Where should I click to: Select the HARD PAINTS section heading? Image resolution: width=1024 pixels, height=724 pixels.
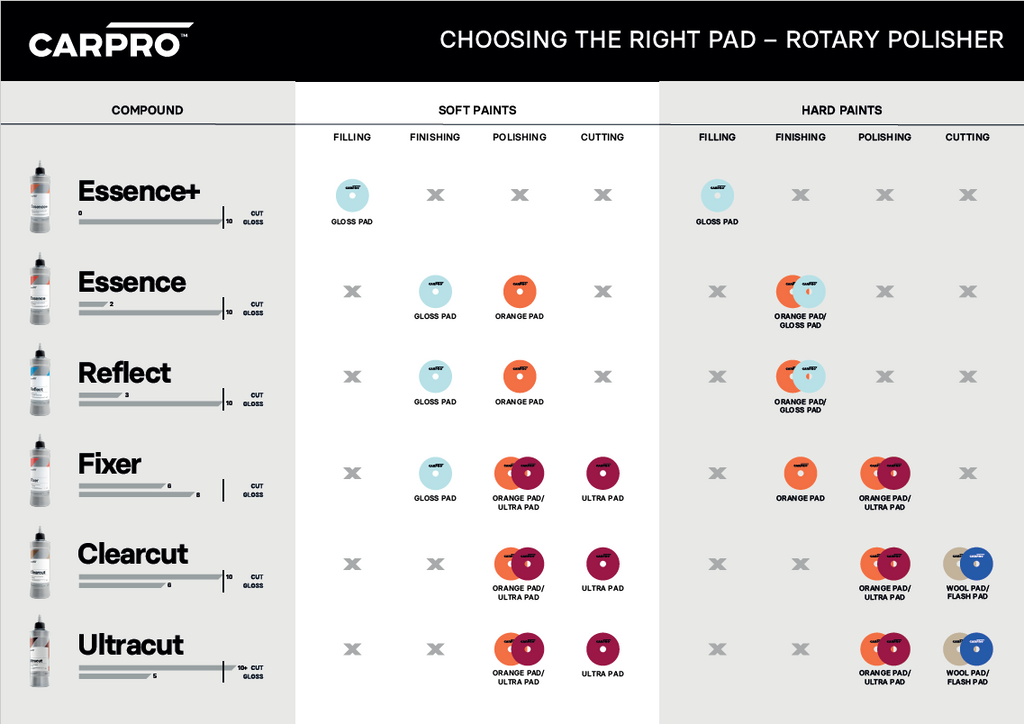[x=842, y=110]
